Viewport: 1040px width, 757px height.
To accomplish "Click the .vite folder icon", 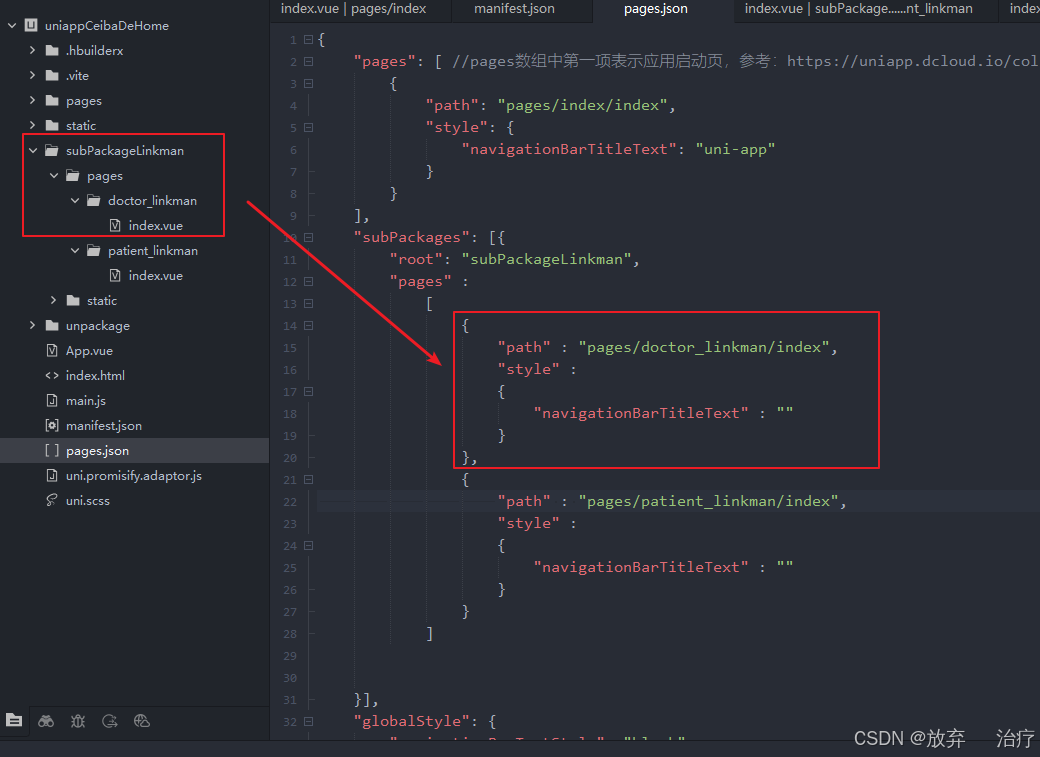I will pyautogui.click(x=52, y=76).
